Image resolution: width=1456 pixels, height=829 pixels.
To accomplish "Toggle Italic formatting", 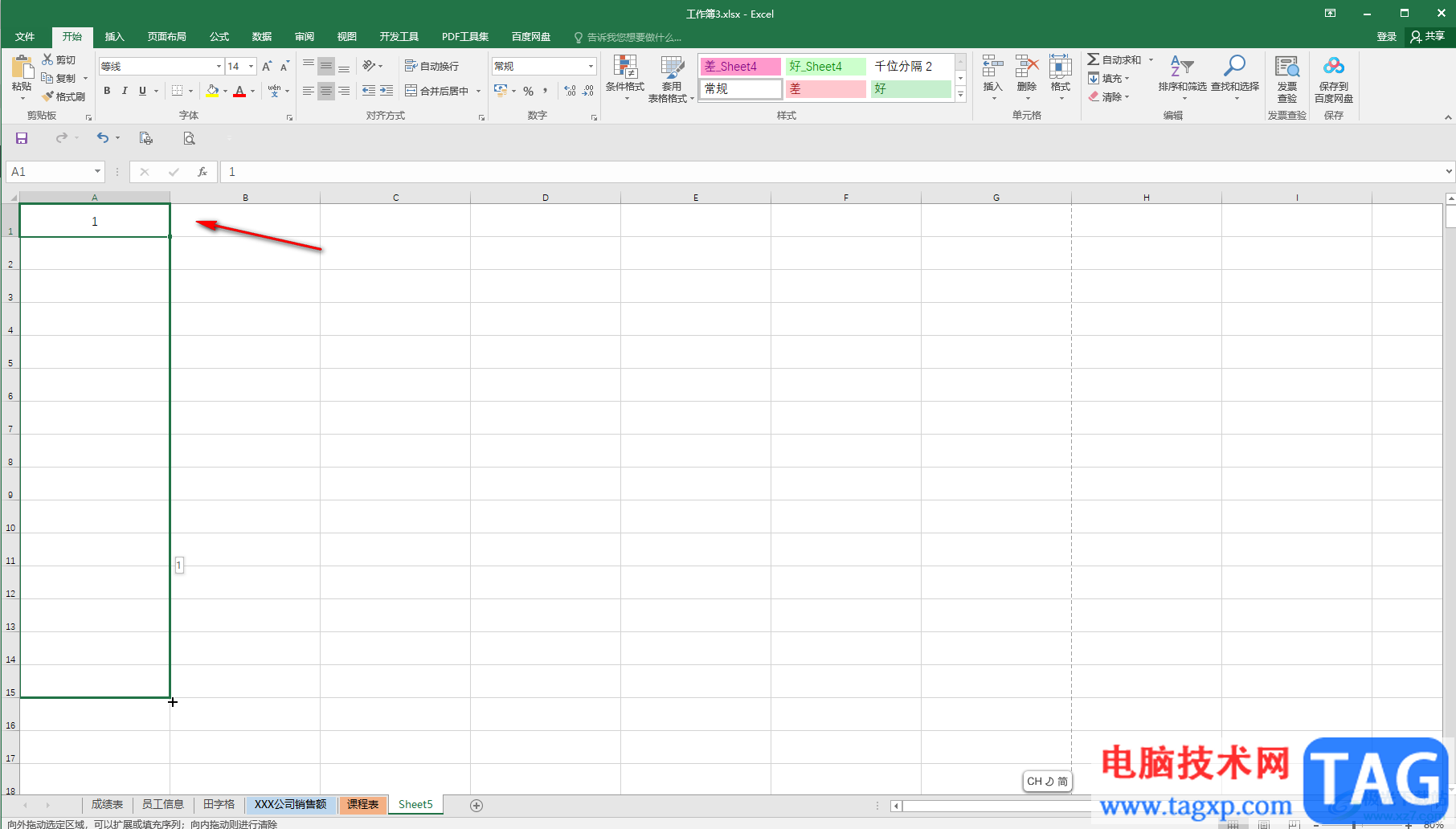I will point(125,91).
